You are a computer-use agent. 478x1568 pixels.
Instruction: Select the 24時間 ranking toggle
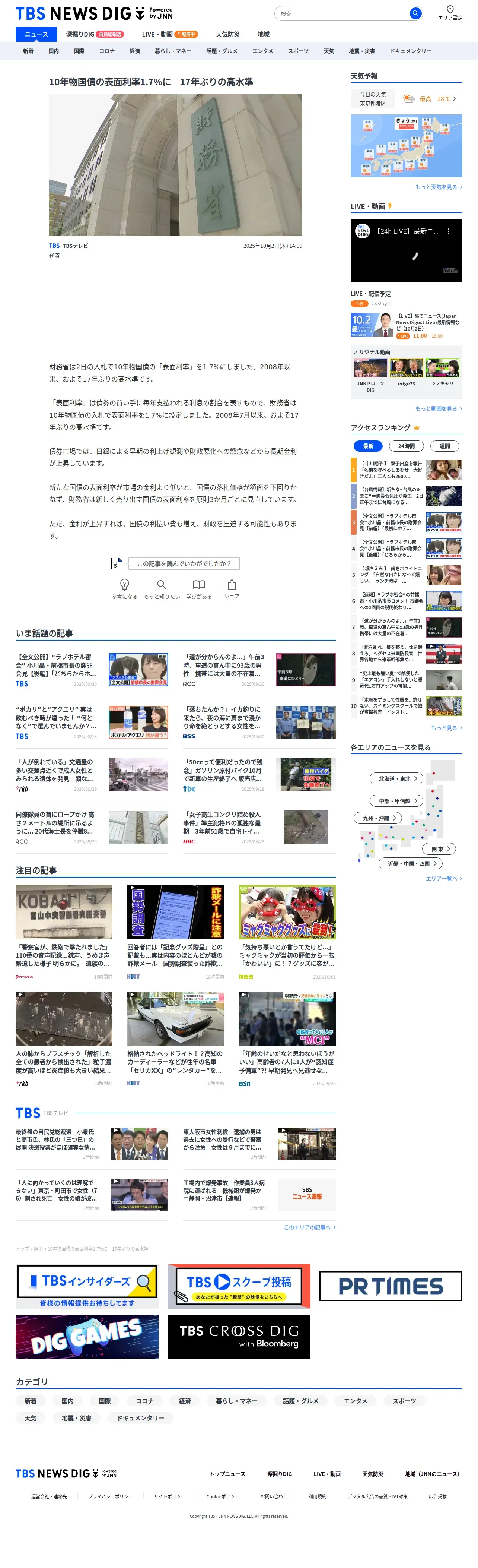(406, 446)
